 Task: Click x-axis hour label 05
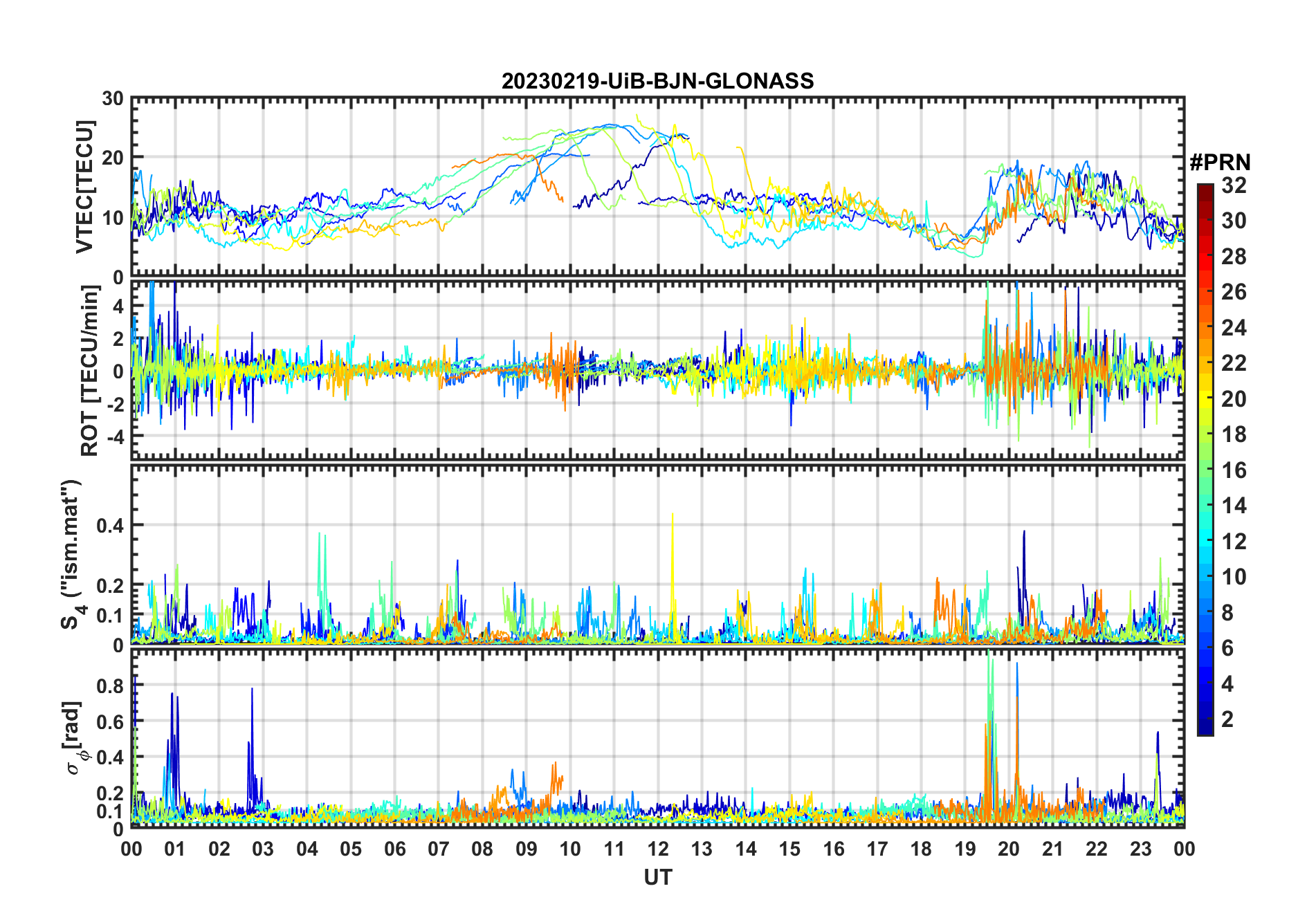click(x=351, y=849)
